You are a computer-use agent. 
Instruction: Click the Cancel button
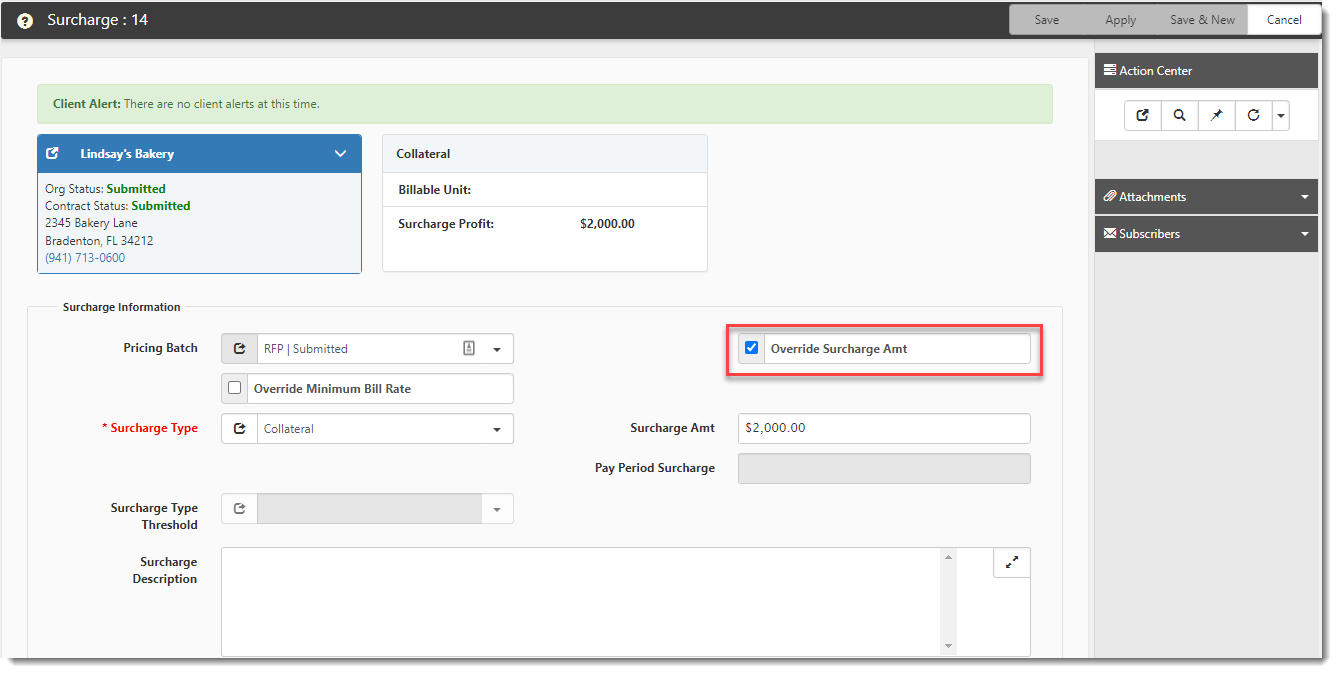pyautogui.click(x=1284, y=20)
